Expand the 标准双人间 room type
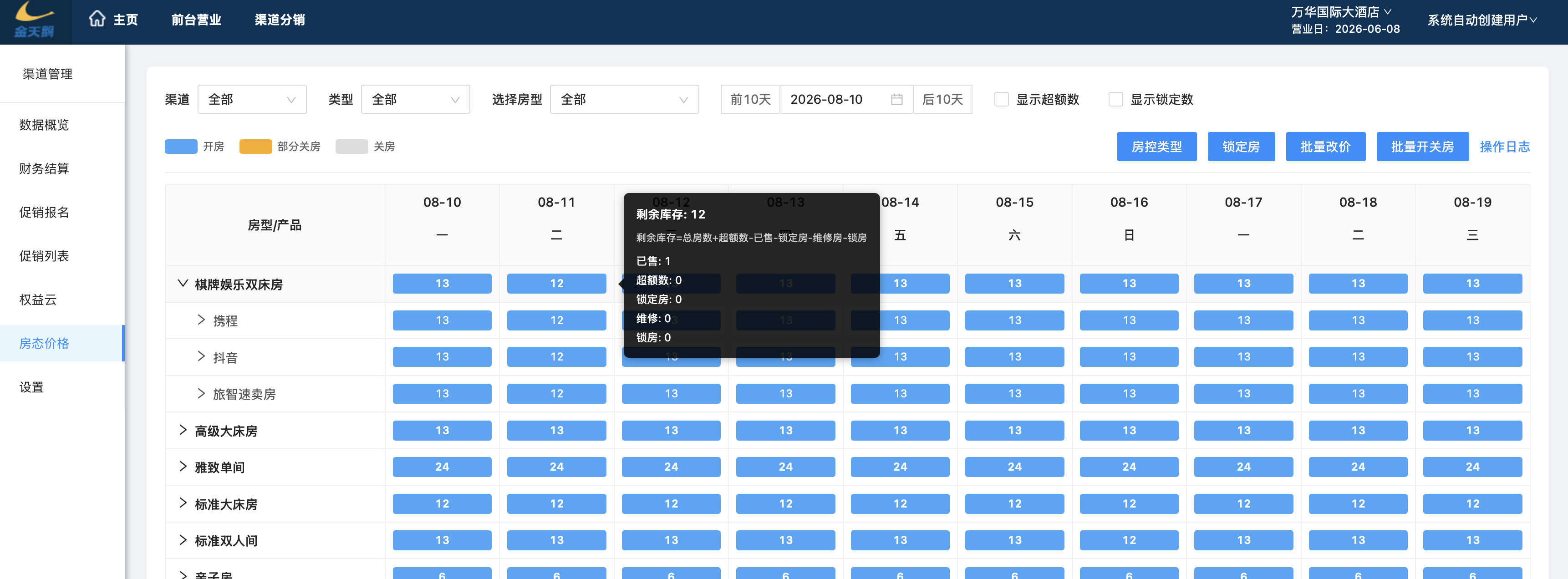1568x579 pixels. (183, 540)
